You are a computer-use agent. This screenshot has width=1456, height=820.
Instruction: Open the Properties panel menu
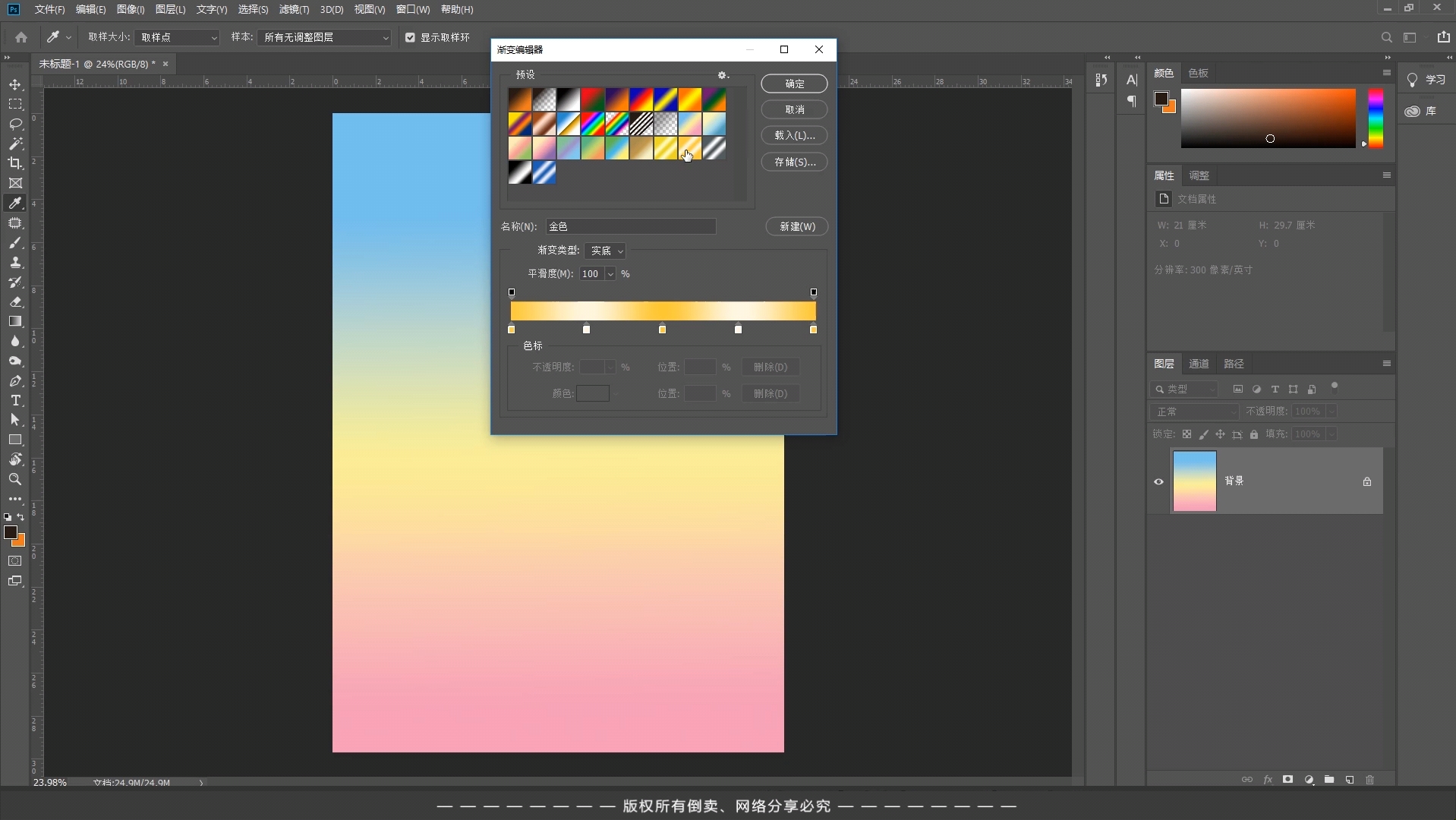[x=1386, y=175]
